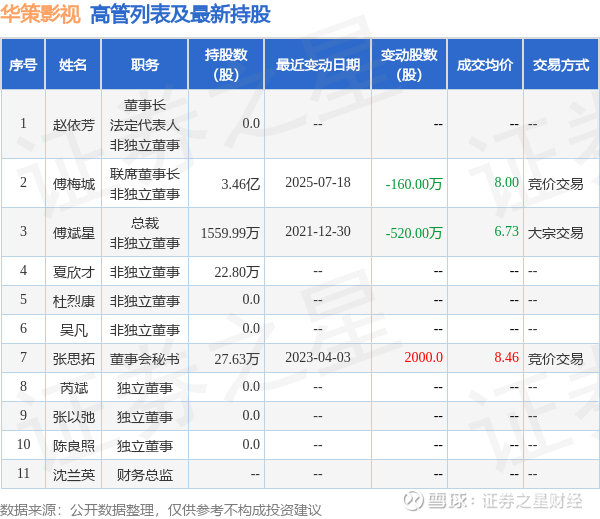Click the 总裁 position text
The image size is (600, 519).
145,223
